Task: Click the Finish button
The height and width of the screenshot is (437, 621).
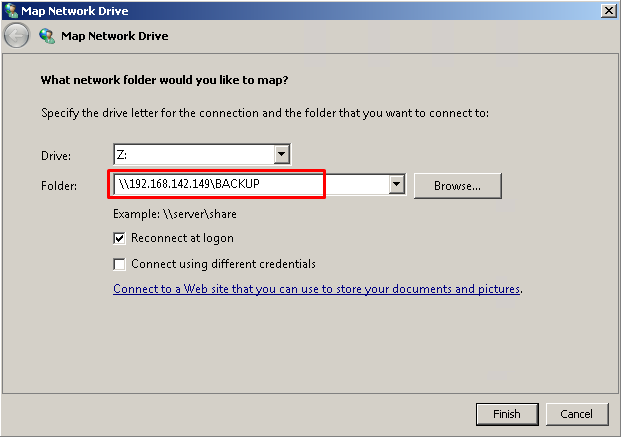Action: pos(507,414)
